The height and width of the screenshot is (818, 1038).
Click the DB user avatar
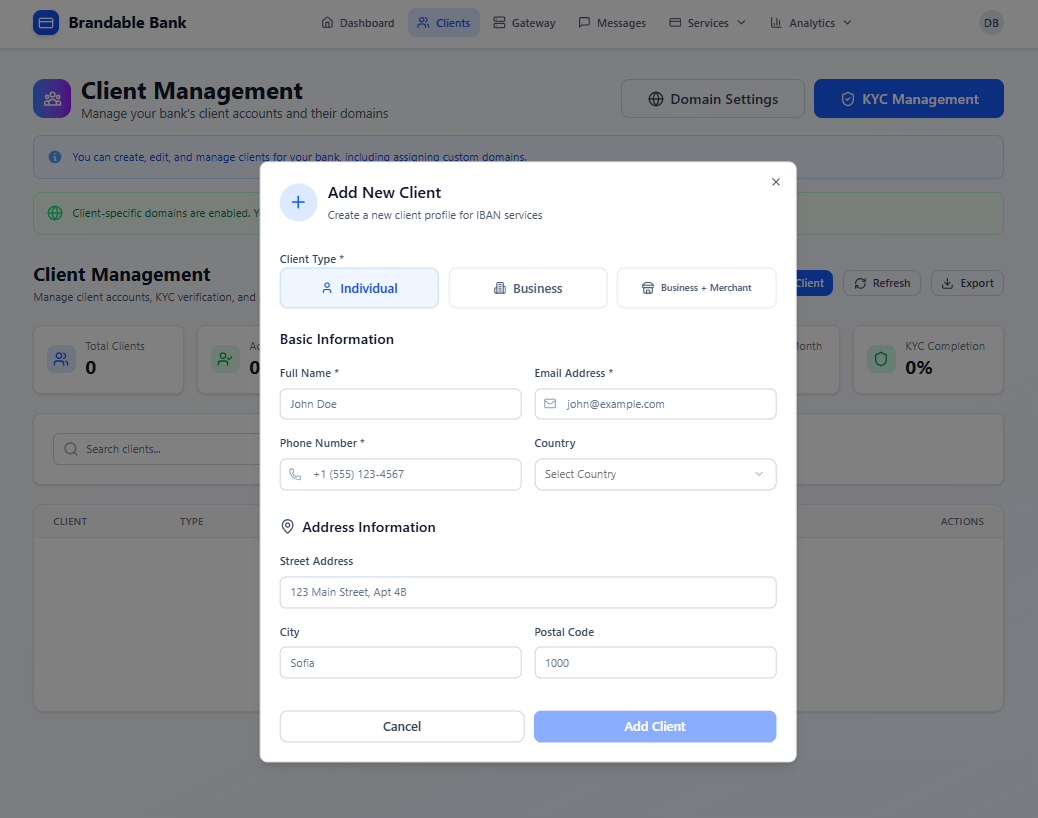pos(990,22)
